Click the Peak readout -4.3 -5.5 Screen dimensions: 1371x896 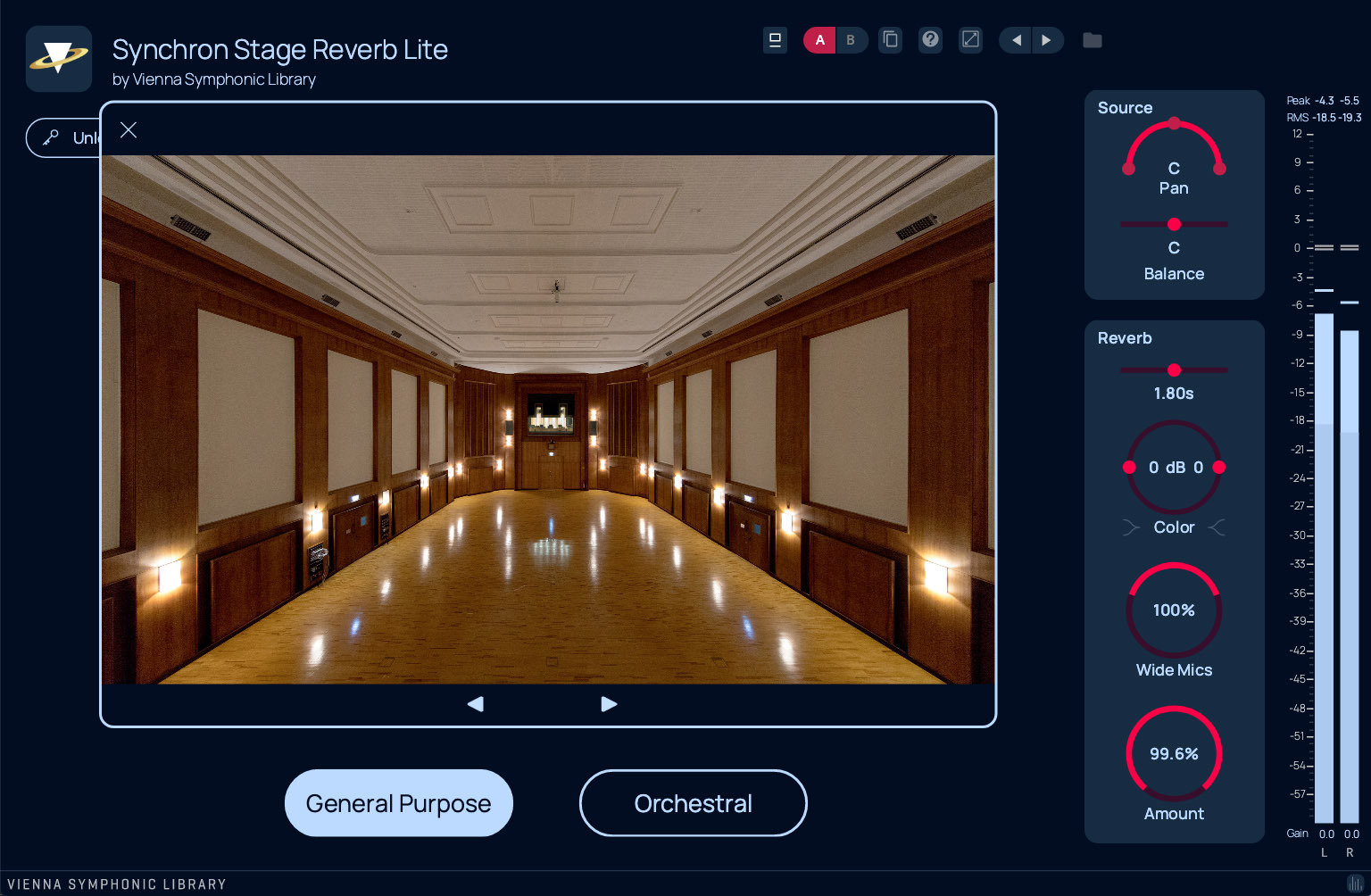click(x=1323, y=101)
